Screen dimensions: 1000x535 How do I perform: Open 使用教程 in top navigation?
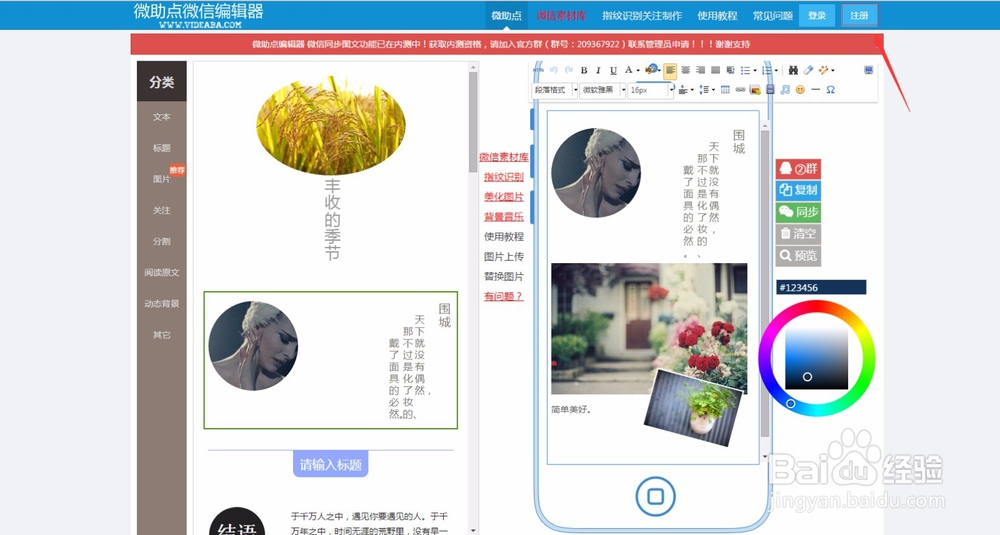(717, 15)
